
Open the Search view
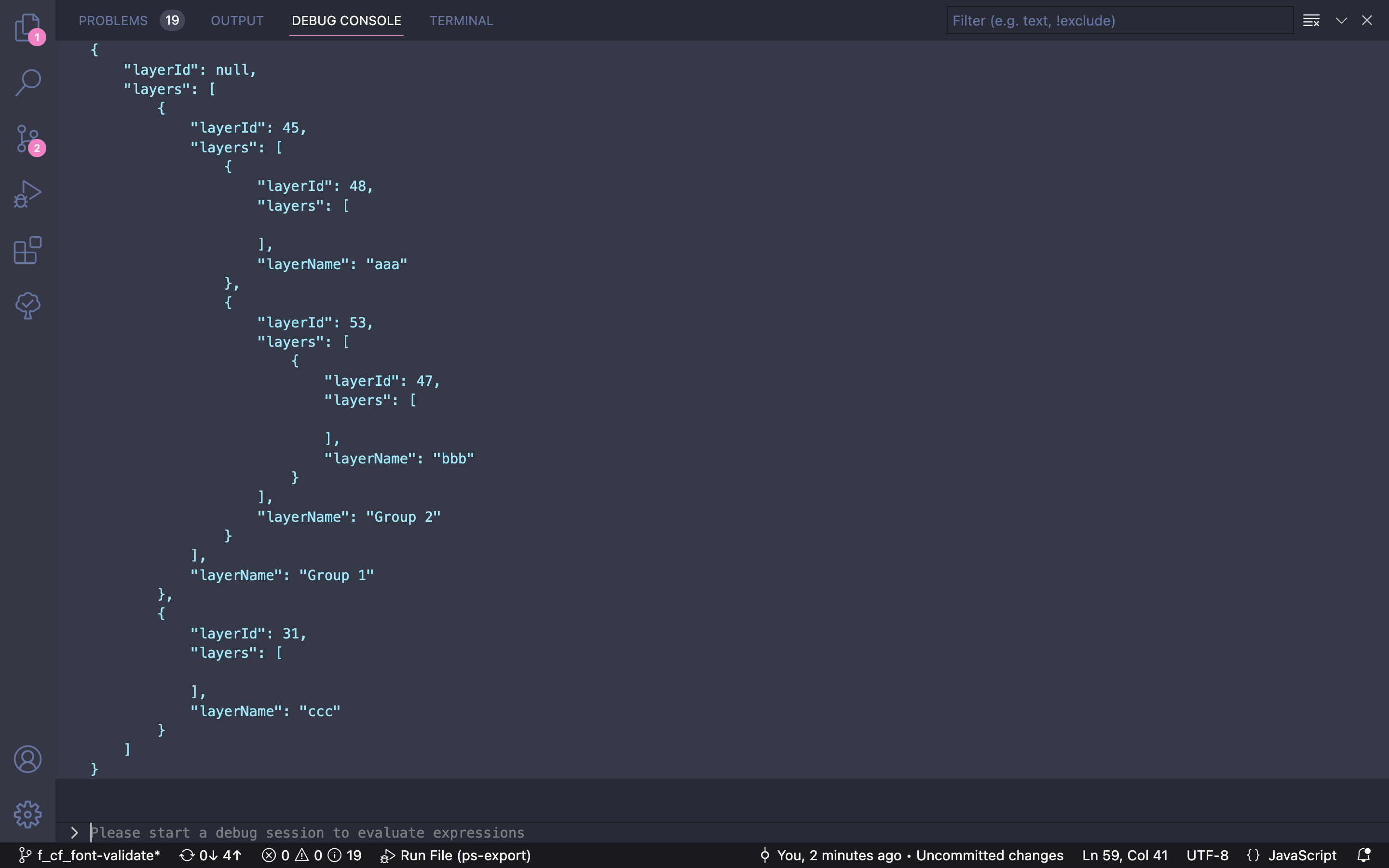(x=27, y=82)
